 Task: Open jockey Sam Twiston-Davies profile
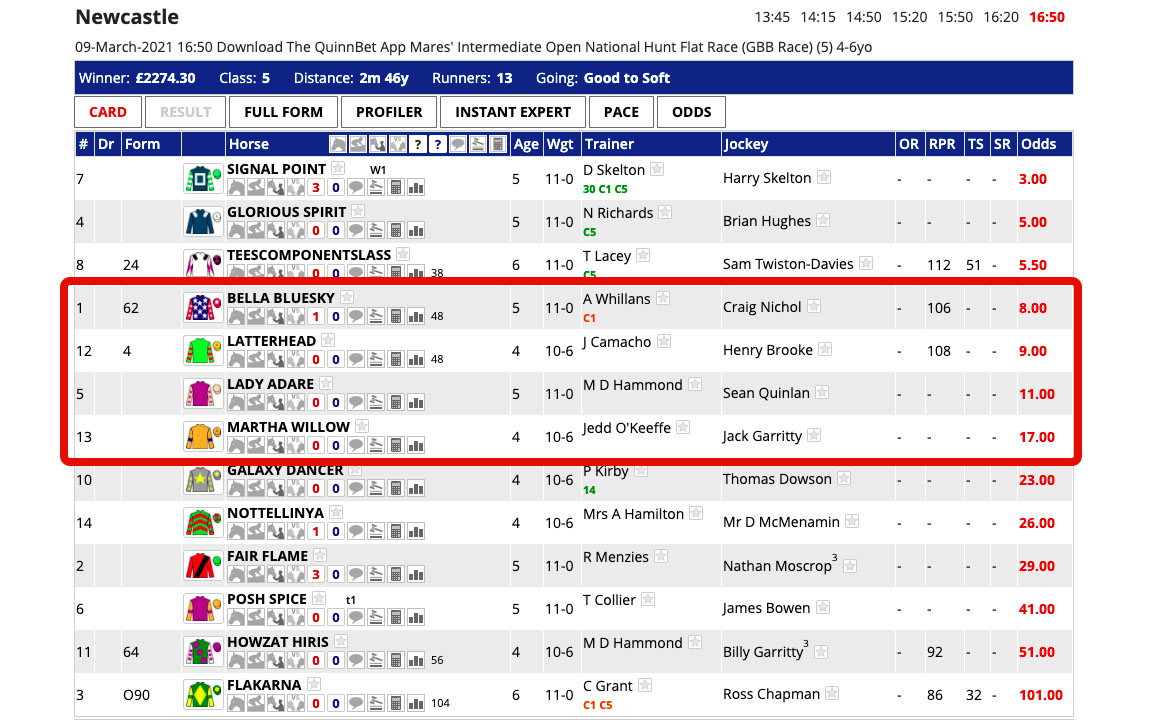point(788,264)
